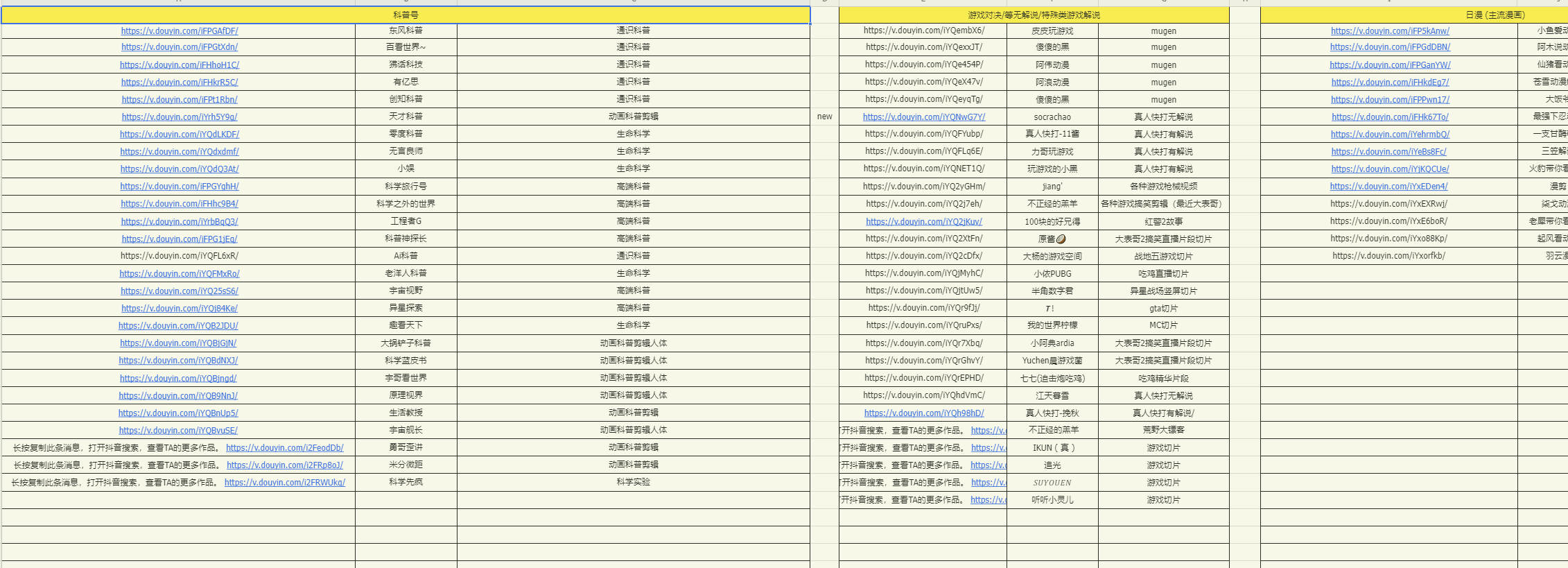The width and height of the screenshot is (1568, 568).
Task: Select the Yuchen是游戏菌 cell
Action: point(1052,360)
